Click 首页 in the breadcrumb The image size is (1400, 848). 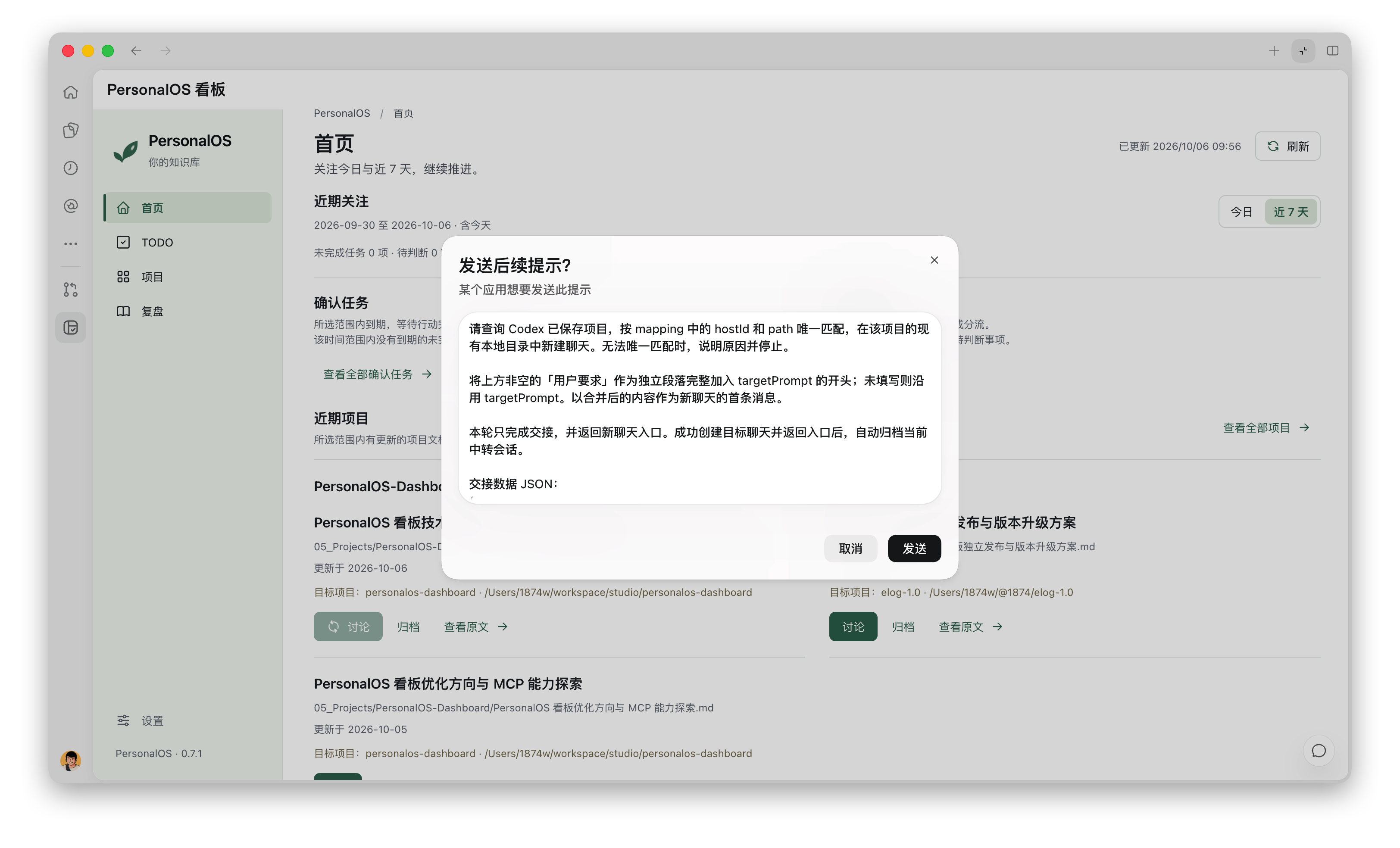click(403, 113)
